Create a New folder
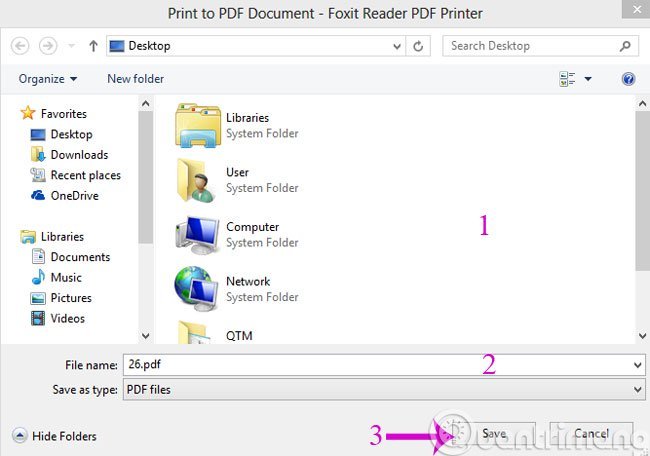The height and width of the screenshot is (456, 650). 136,79
